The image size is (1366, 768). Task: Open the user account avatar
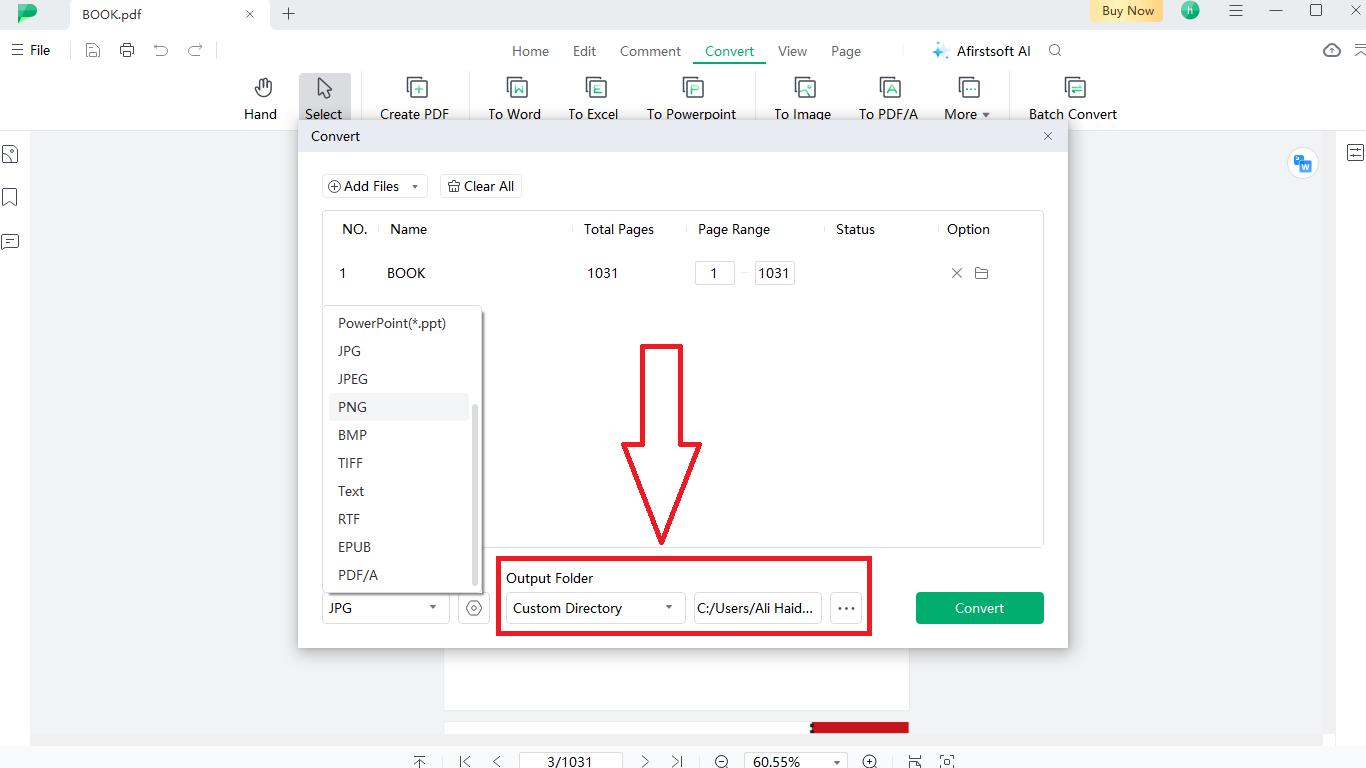1190,11
